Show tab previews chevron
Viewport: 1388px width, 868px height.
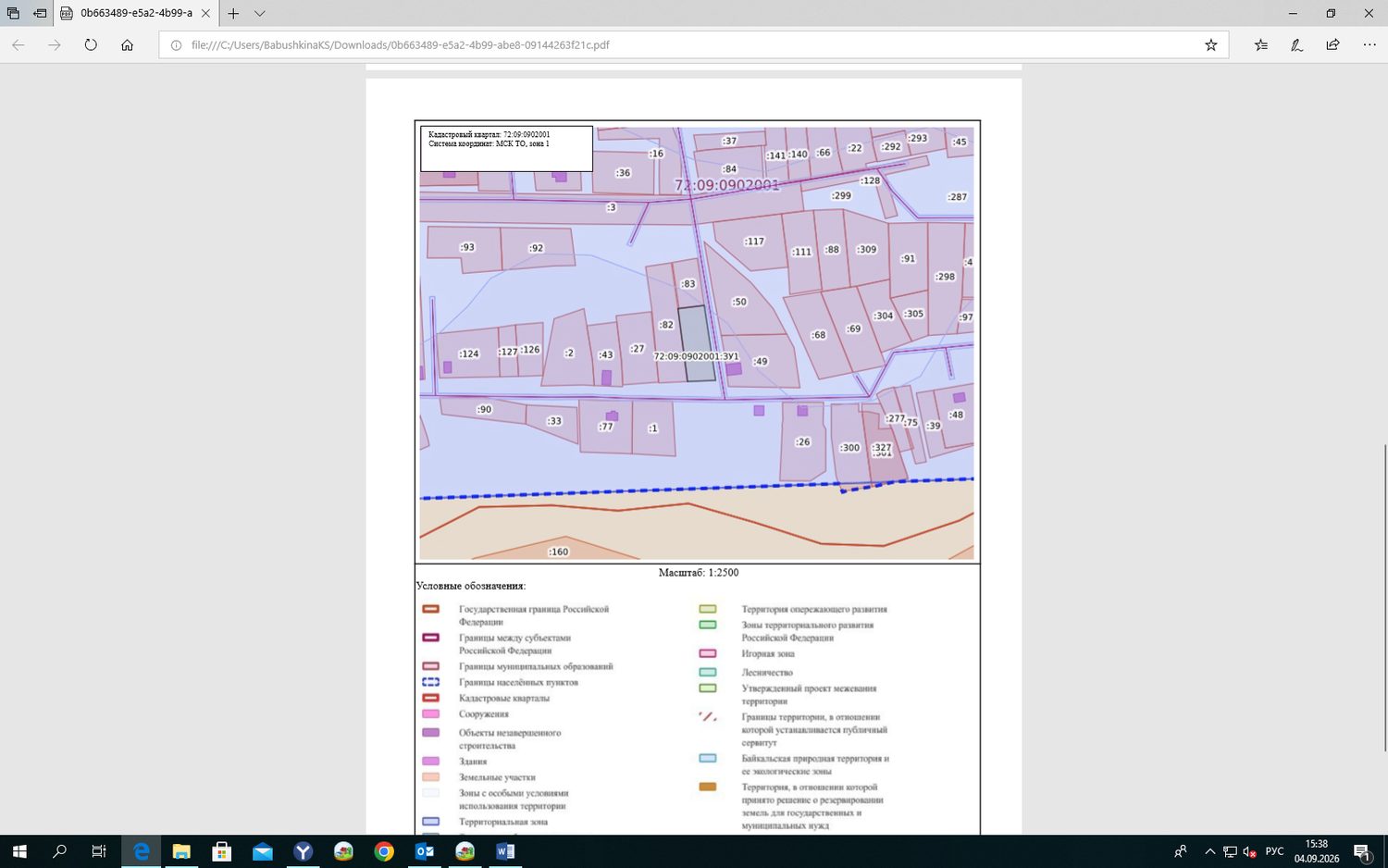[260, 14]
